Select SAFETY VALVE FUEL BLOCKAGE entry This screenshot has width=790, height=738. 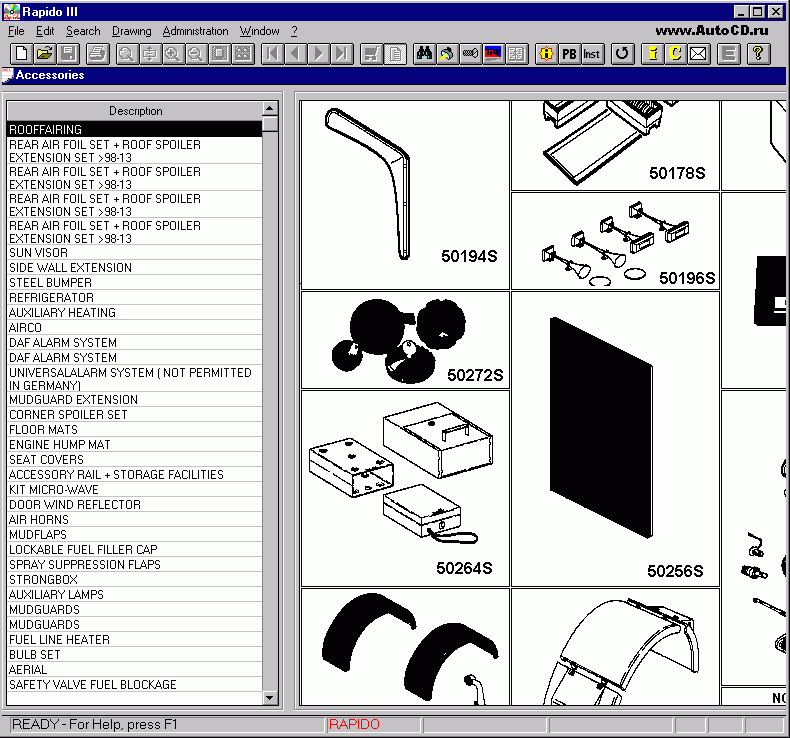click(135, 685)
